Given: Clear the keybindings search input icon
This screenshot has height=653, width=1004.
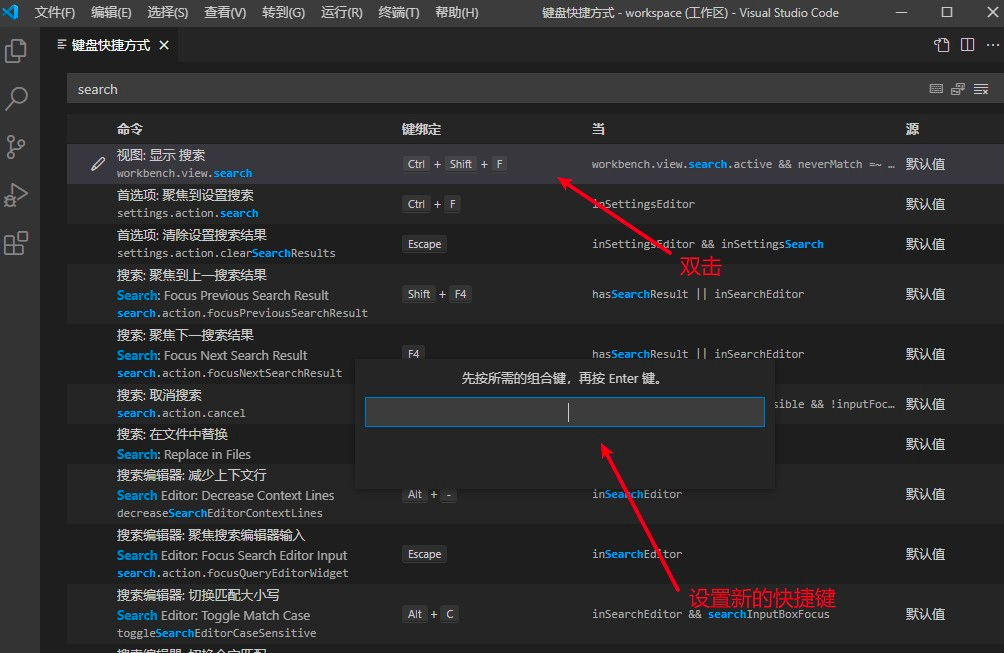Looking at the screenshot, I should (981, 89).
